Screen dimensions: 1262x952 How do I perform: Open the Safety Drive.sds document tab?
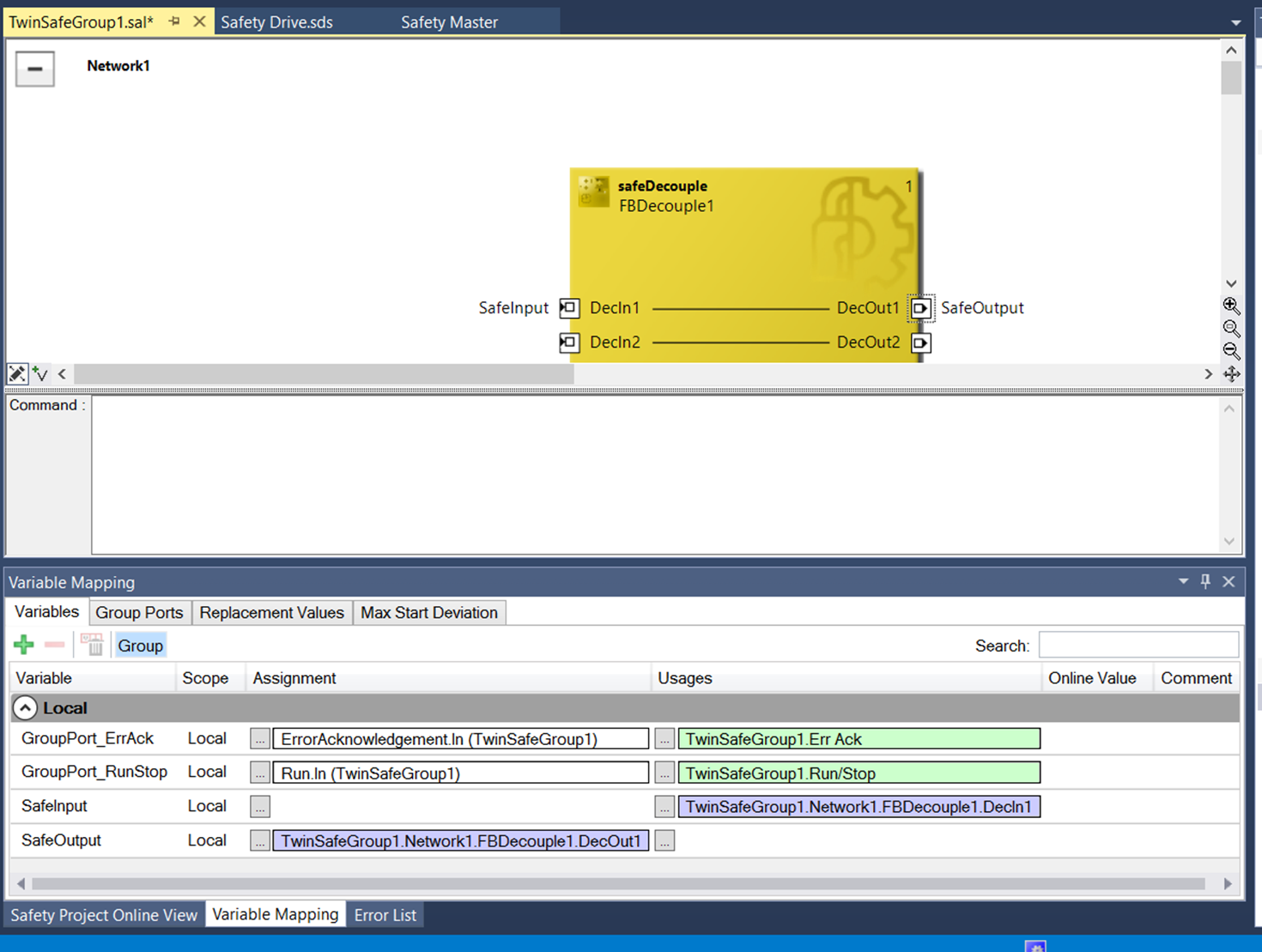(276, 22)
